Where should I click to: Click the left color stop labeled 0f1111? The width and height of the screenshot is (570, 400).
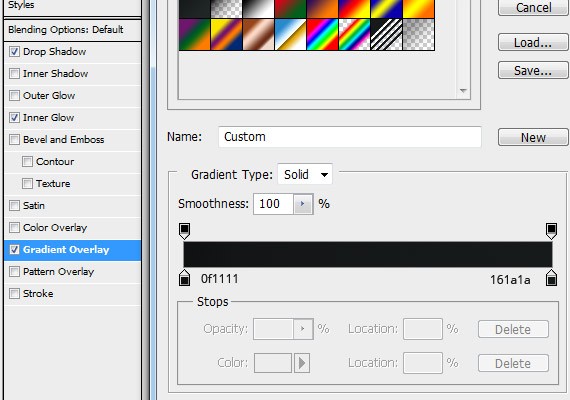[x=185, y=278]
